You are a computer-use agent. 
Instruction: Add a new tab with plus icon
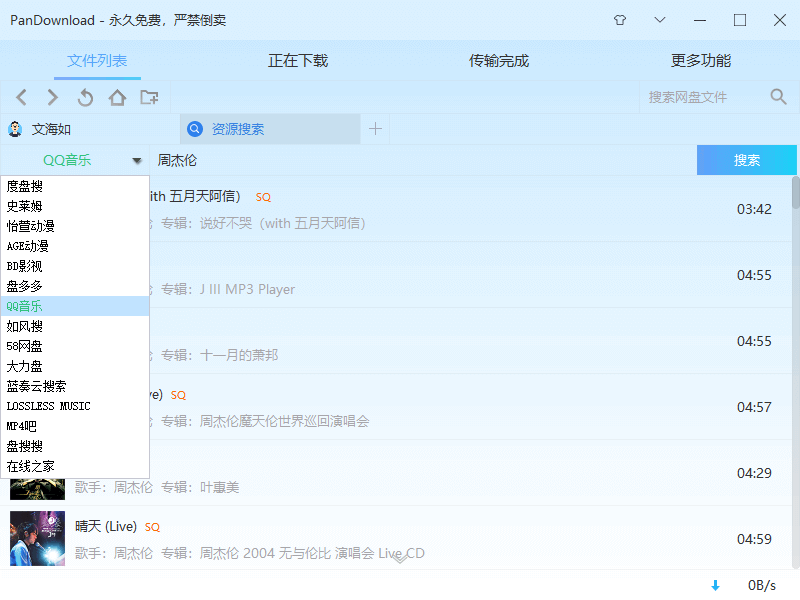376,129
